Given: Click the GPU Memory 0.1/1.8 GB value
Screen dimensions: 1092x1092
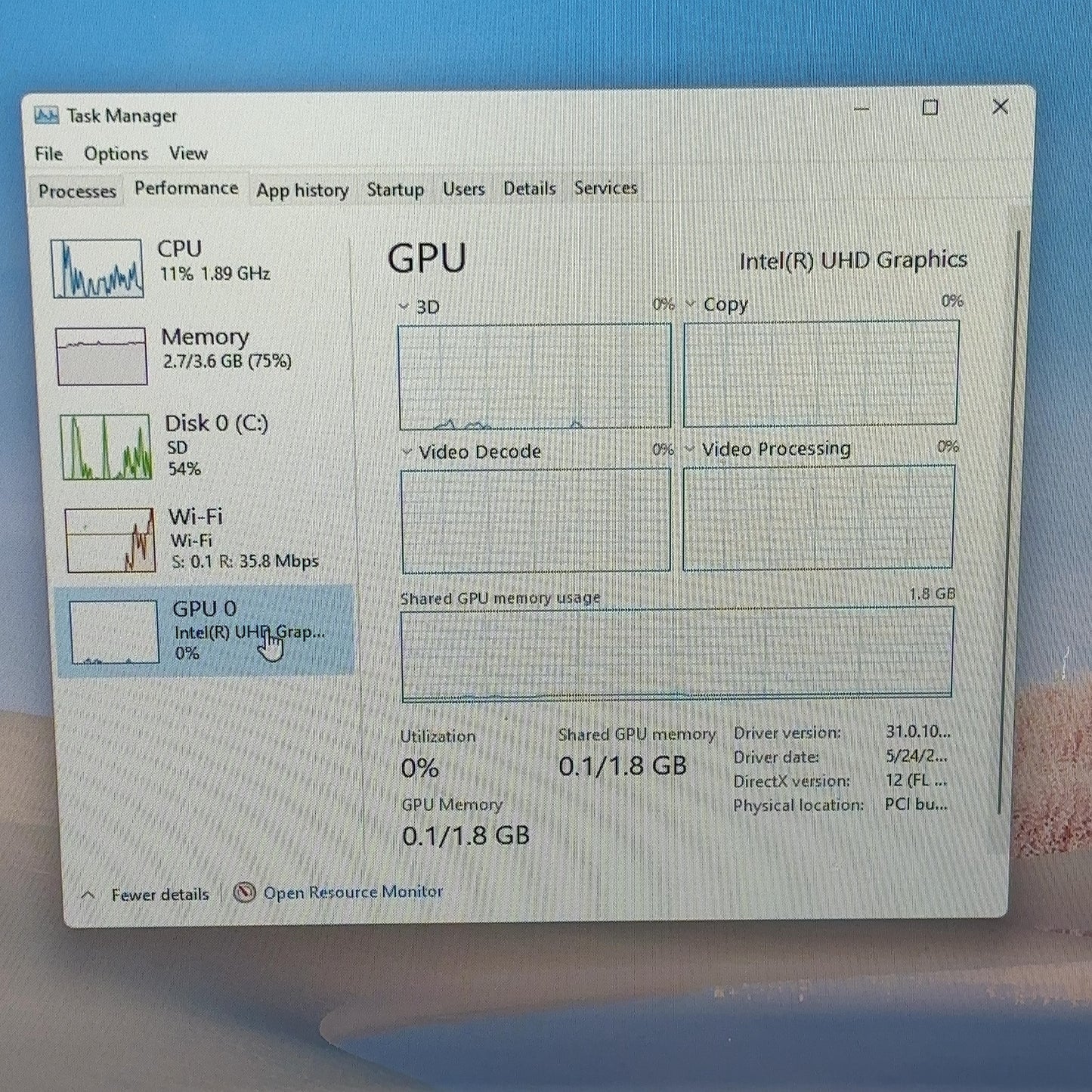Looking at the screenshot, I should pos(466,836).
